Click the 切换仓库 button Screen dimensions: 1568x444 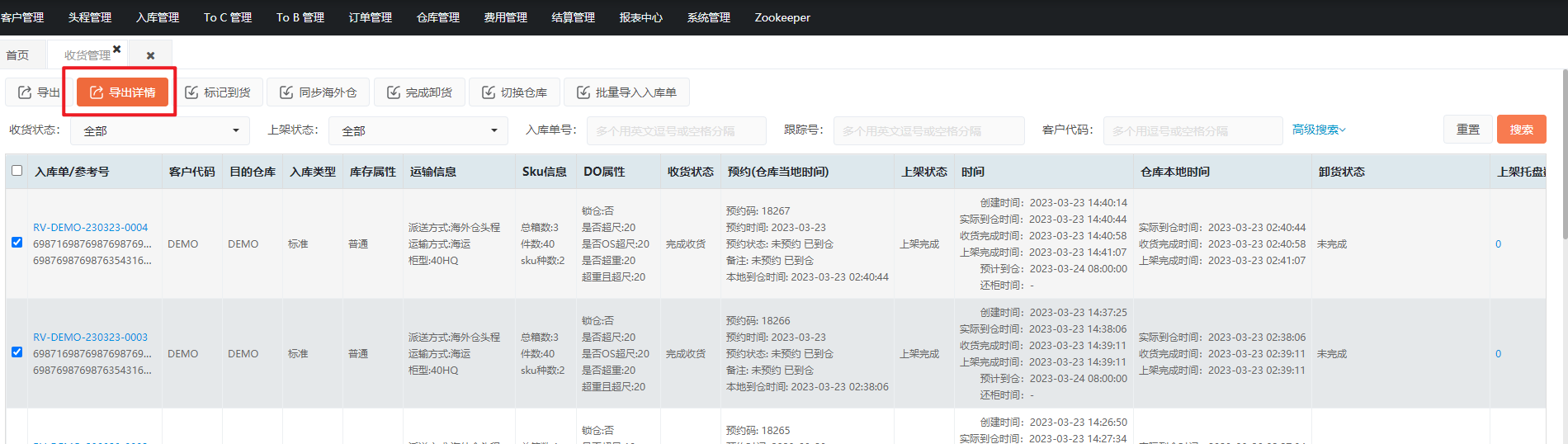pos(514,92)
